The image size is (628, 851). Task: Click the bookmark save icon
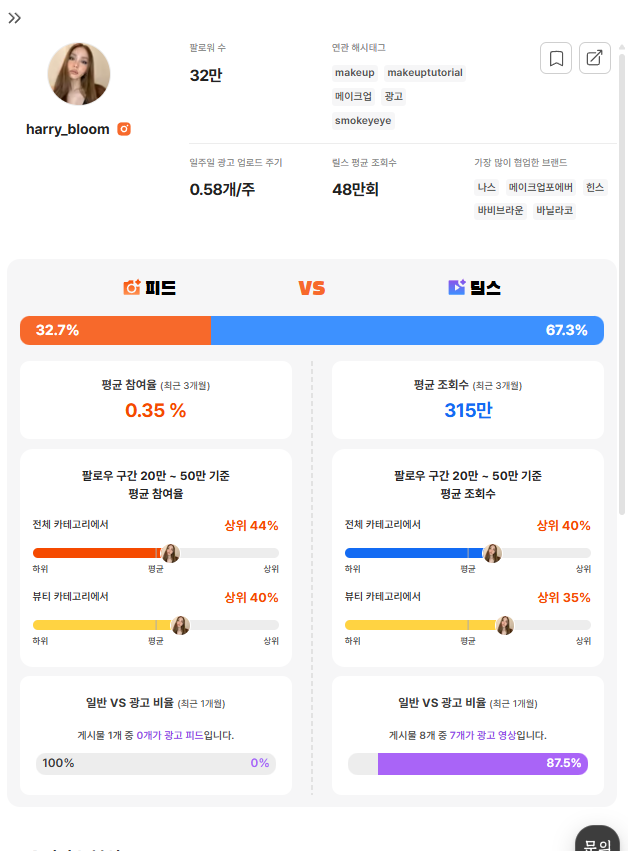point(556,58)
